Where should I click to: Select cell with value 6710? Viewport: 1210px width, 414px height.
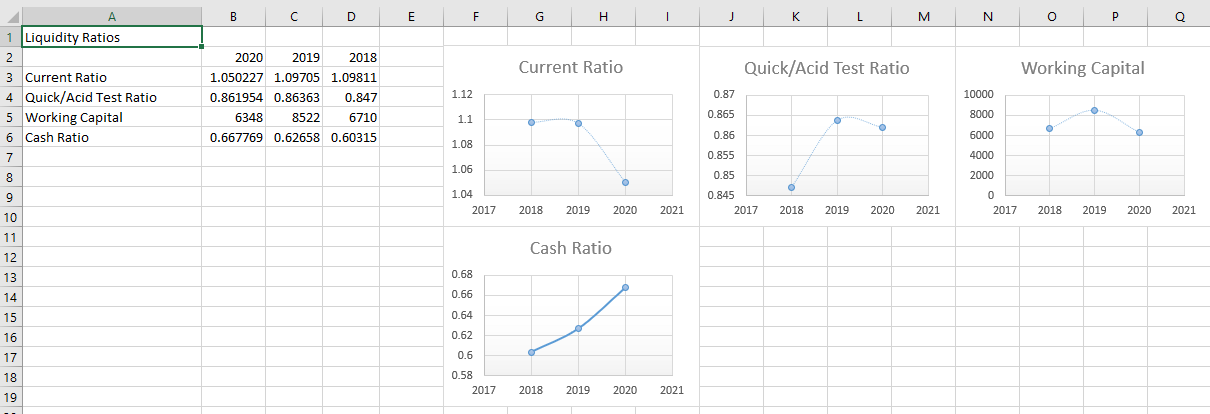351,117
